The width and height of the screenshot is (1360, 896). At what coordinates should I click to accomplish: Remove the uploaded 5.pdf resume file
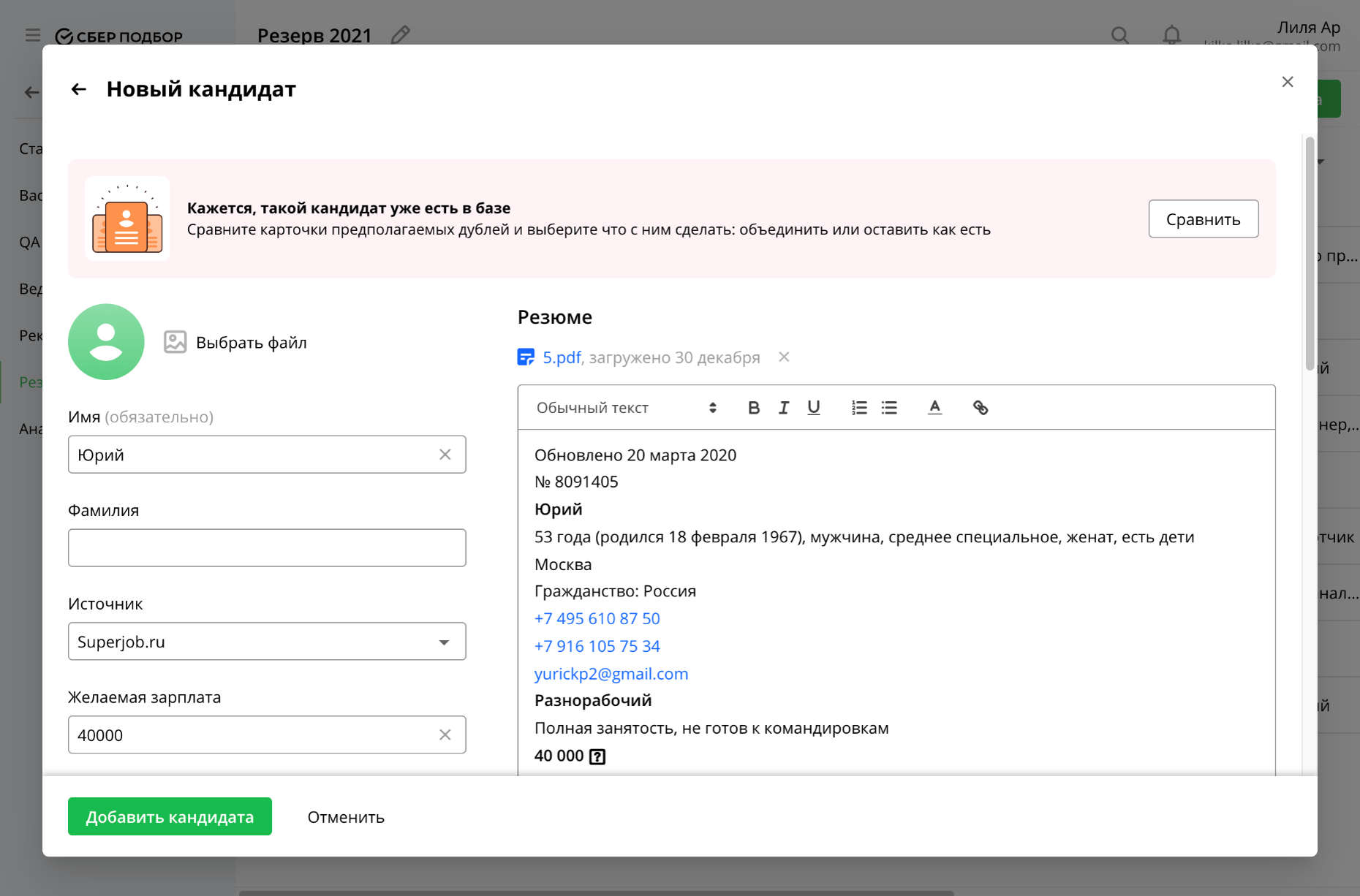click(784, 357)
